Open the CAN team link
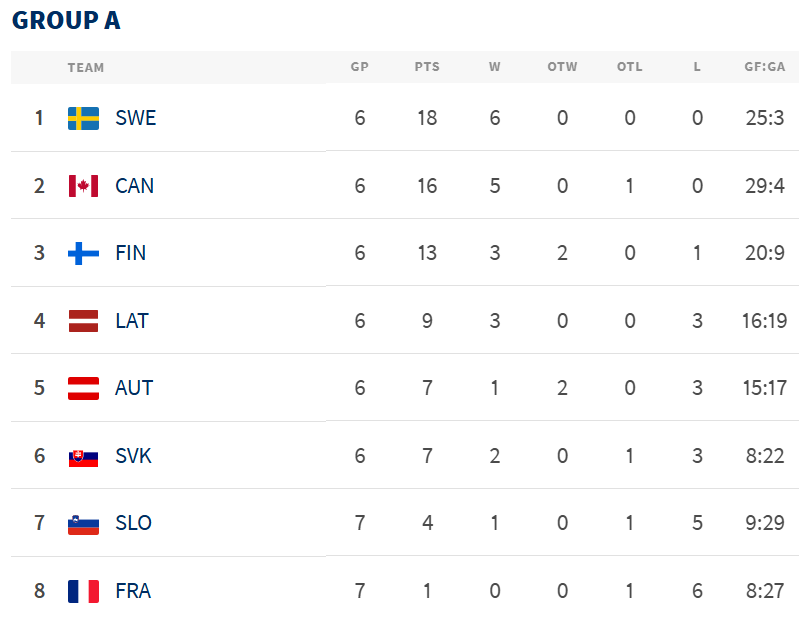Screen dimensions: 808x619 (134, 186)
